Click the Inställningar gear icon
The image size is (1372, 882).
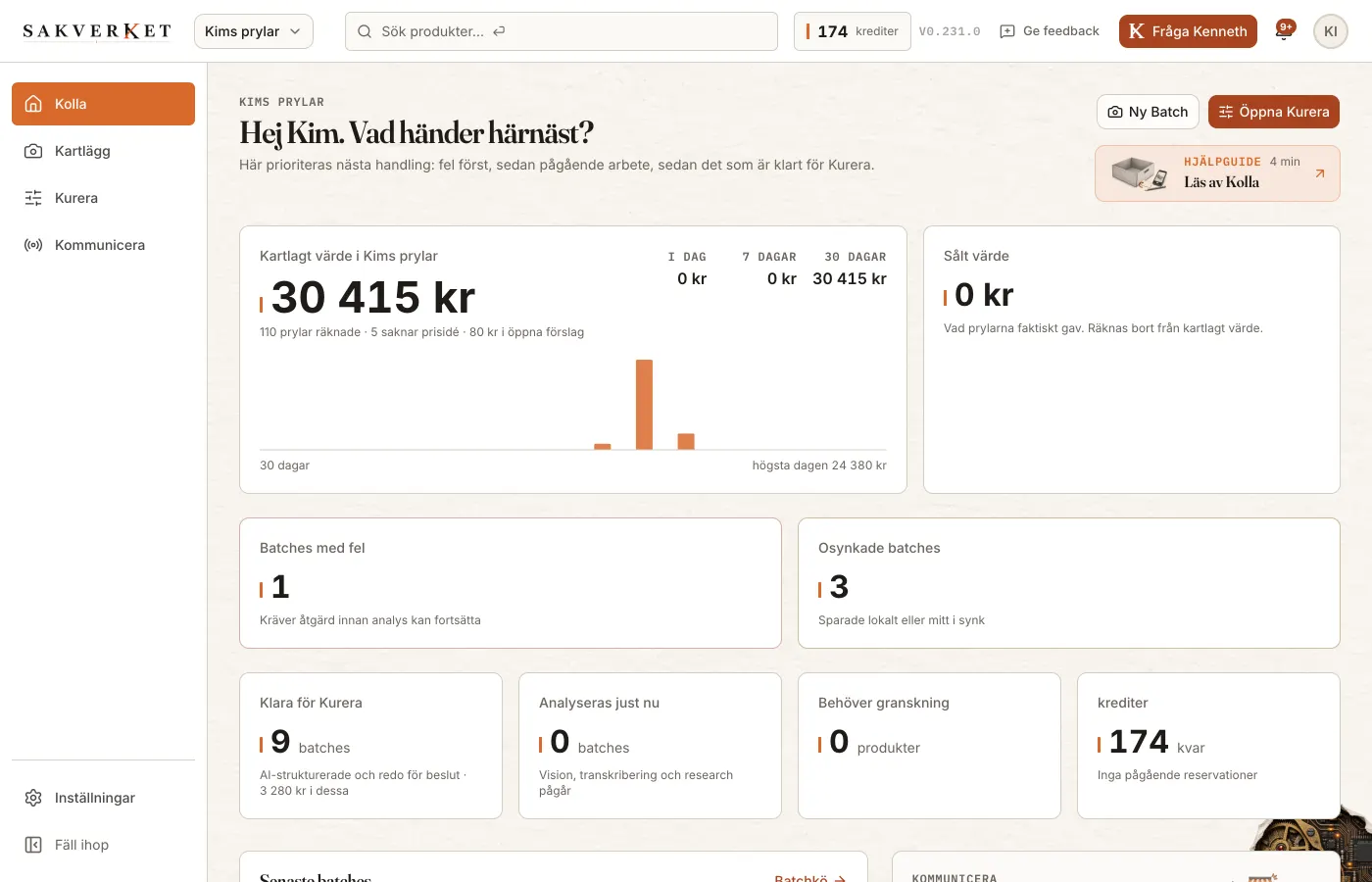[x=33, y=798]
